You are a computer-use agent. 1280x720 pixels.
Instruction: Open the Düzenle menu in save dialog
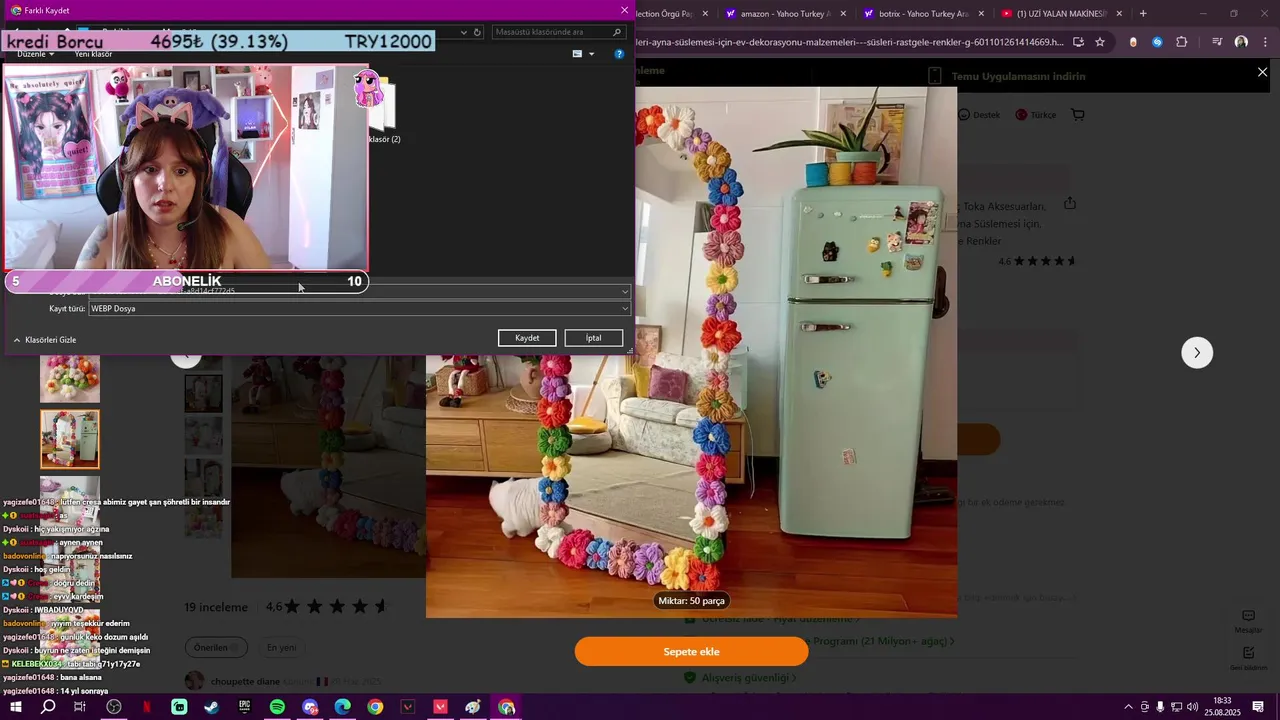(36, 54)
